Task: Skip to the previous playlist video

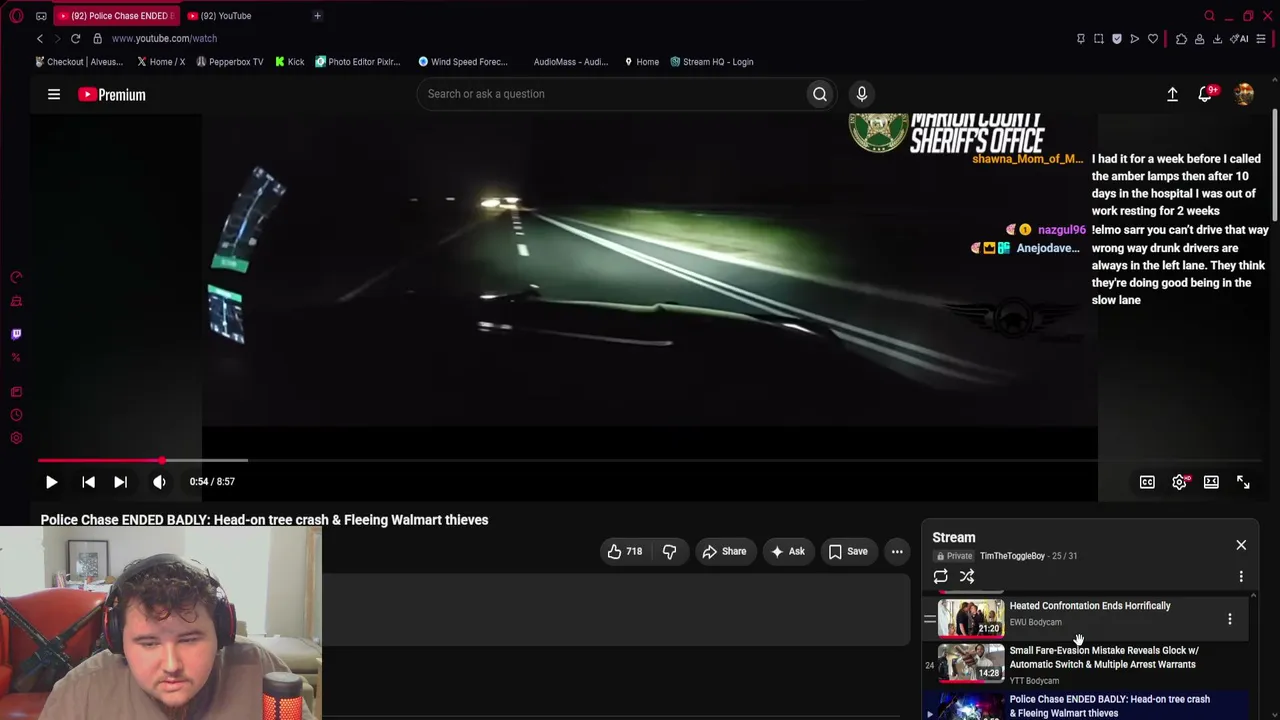Action: (88, 482)
